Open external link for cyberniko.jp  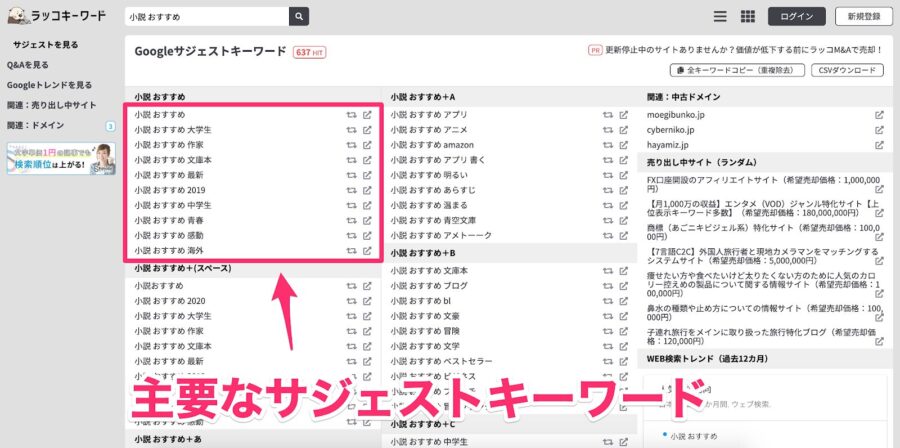coord(879,130)
